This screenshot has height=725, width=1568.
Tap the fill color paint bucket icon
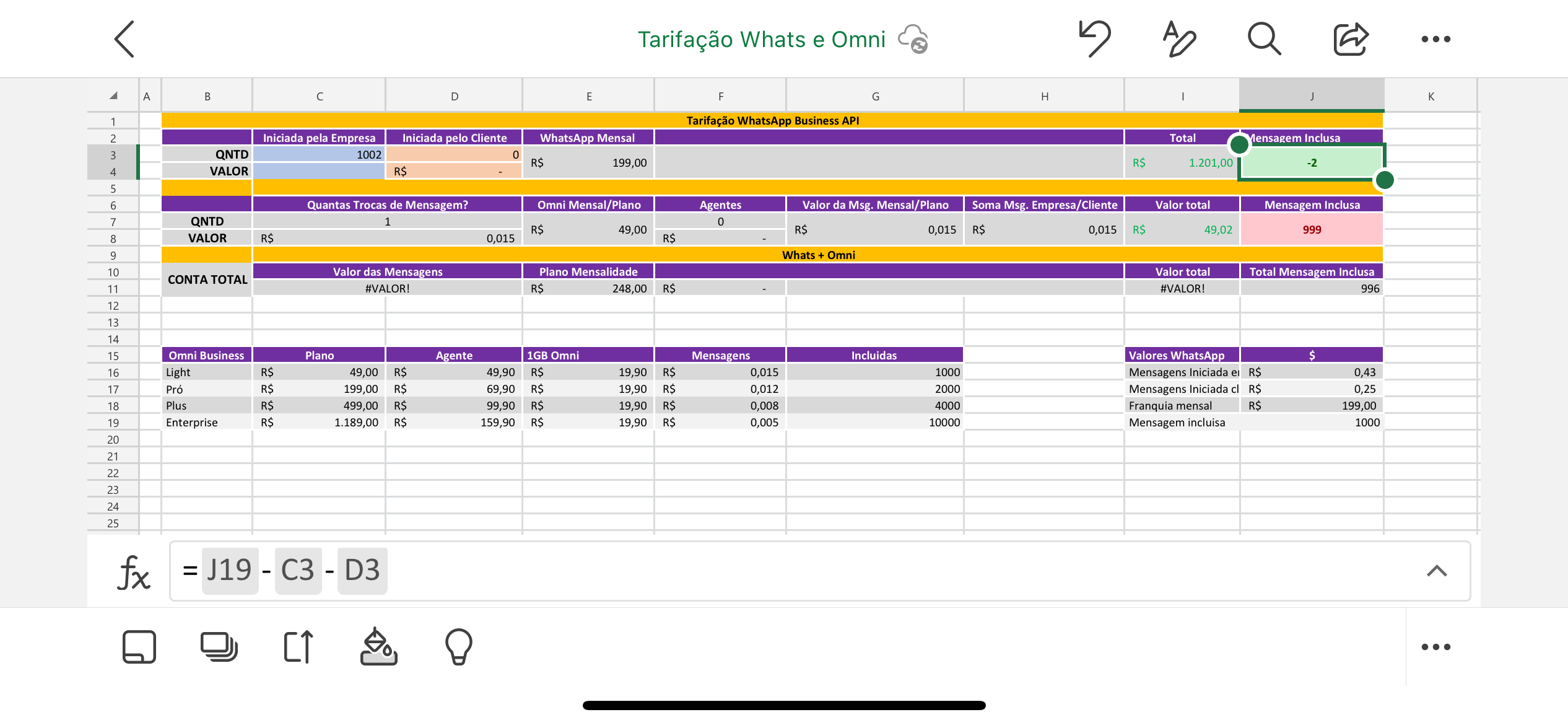[x=378, y=647]
